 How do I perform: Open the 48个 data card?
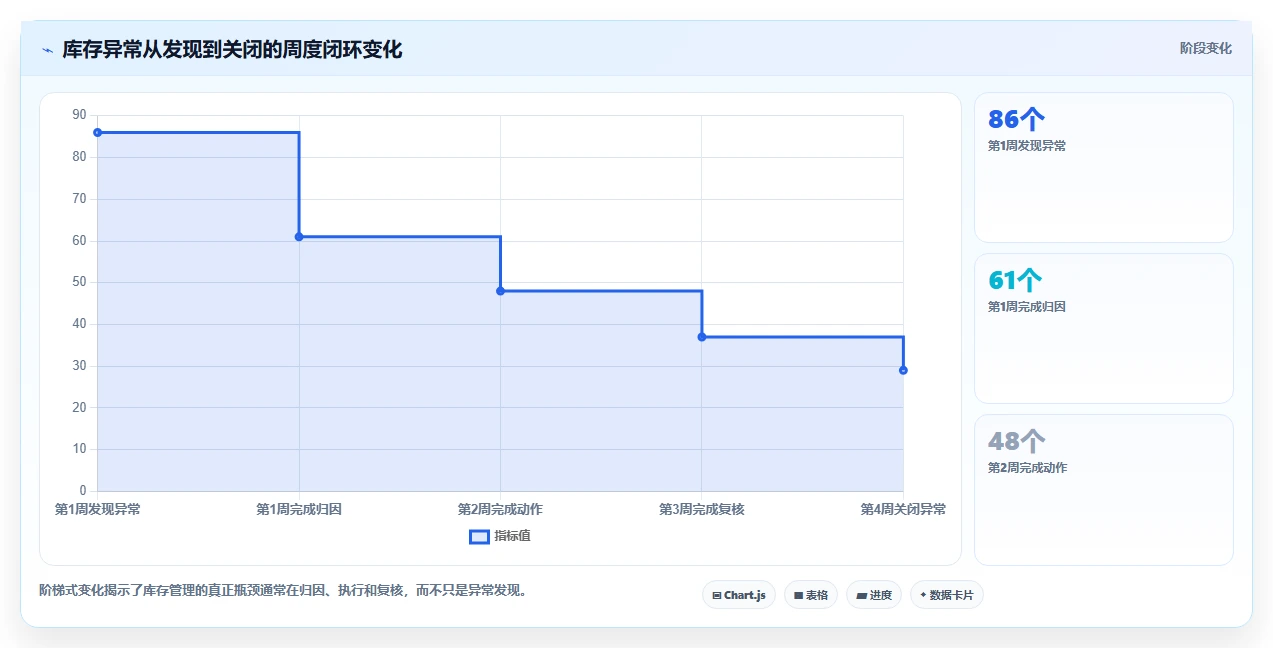pyautogui.click(x=1104, y=490)
